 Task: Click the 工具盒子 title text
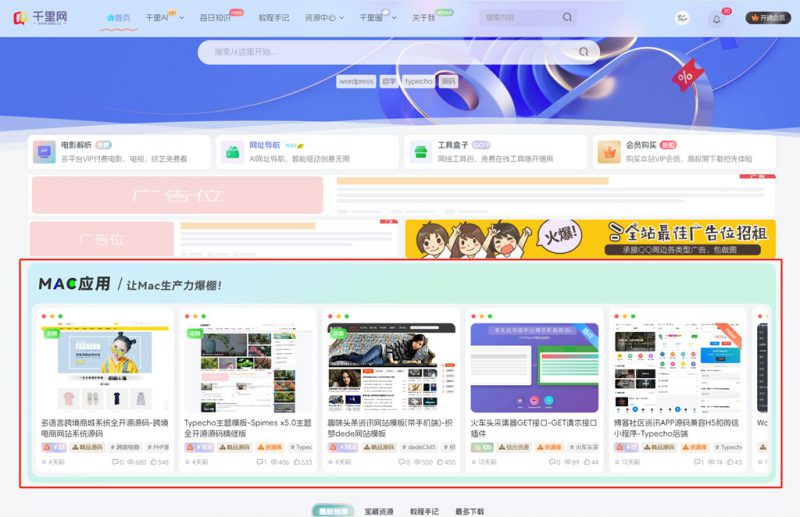point(453,145)
